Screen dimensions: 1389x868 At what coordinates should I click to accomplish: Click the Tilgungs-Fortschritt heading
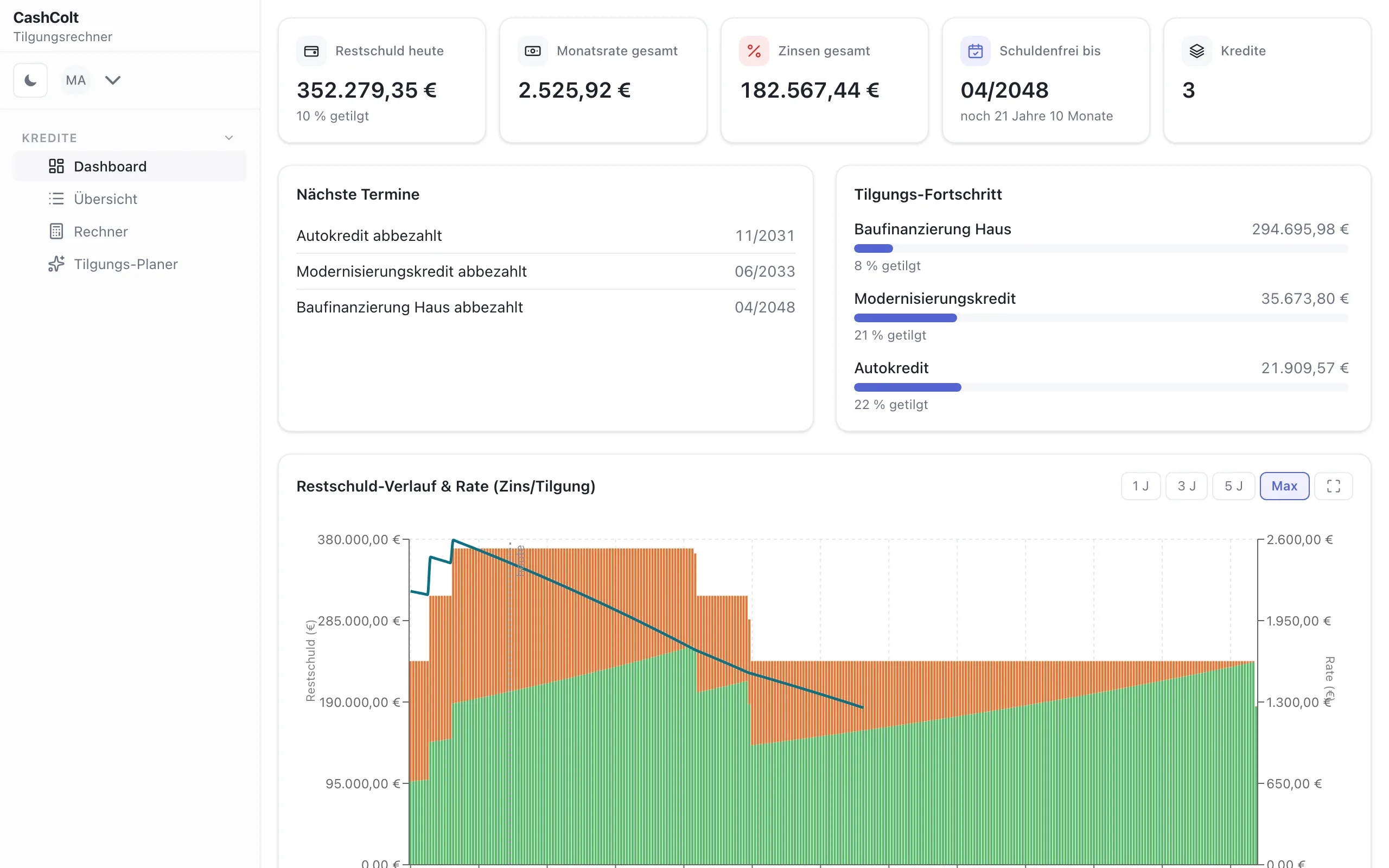pos(928,195)
